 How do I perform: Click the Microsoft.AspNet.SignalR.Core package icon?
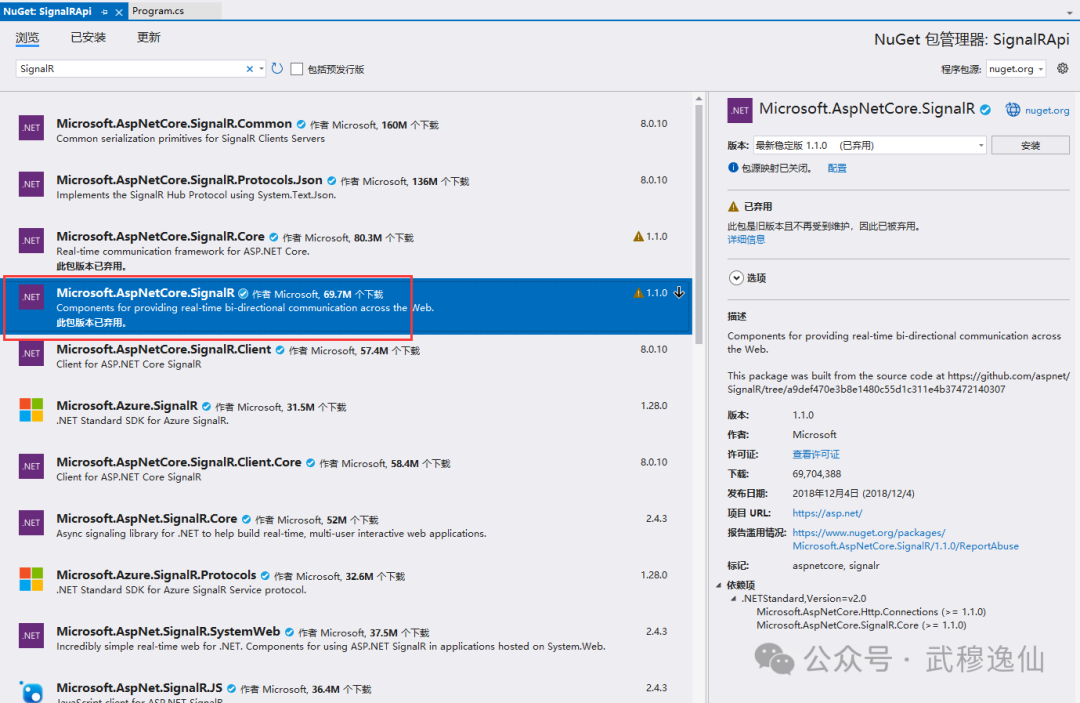coord(31,523)
